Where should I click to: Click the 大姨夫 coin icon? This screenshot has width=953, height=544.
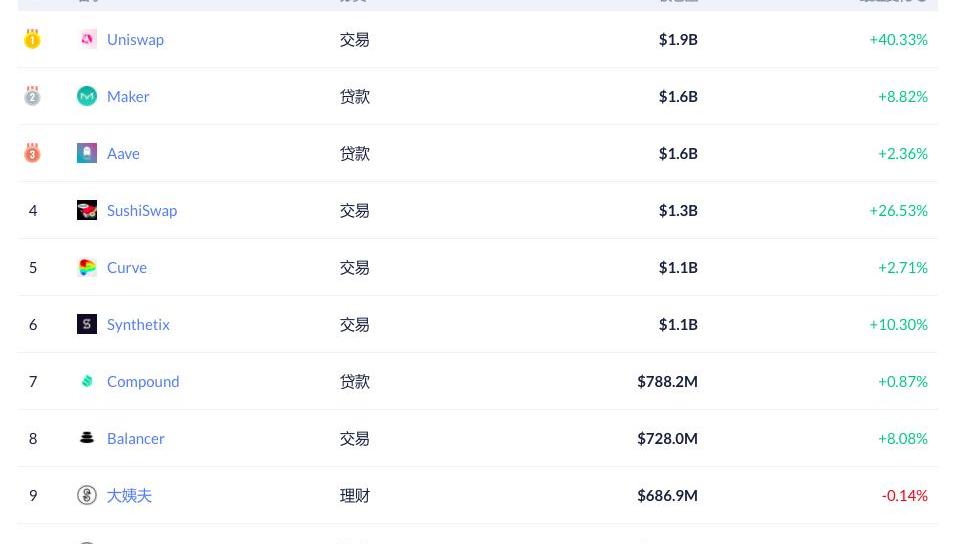[87, 495]
